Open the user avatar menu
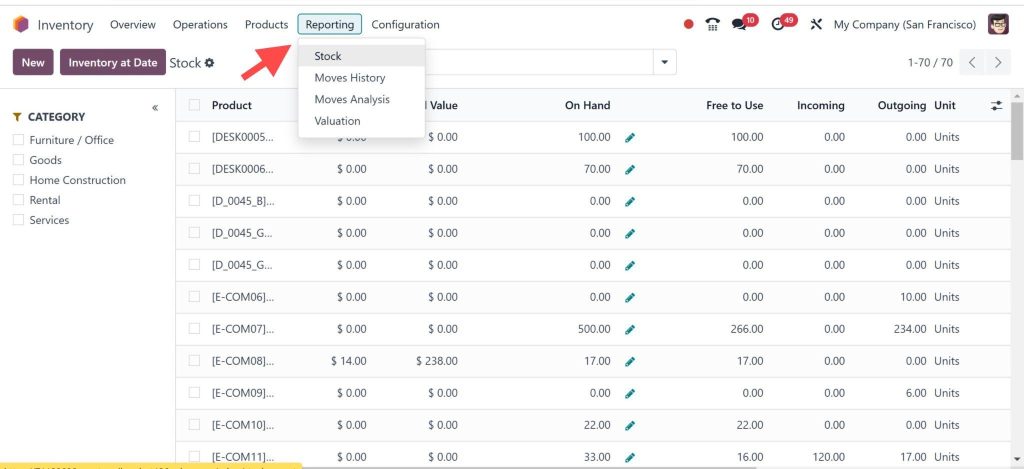 pos(998,25)
